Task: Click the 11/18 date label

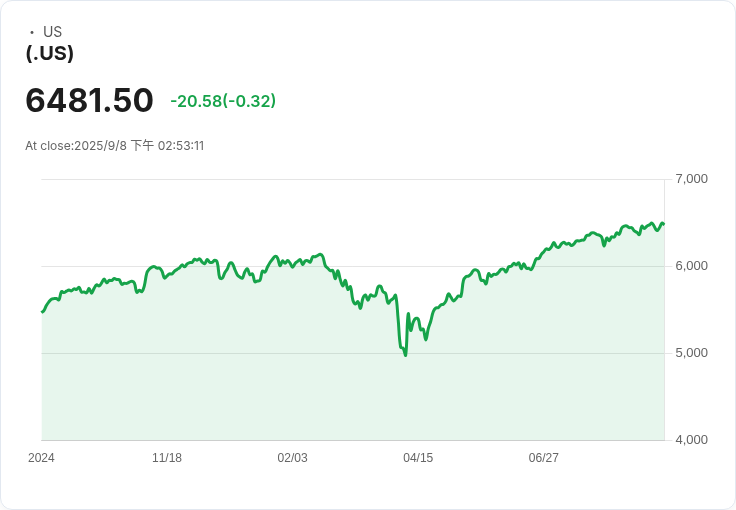Action: point(167,458)
